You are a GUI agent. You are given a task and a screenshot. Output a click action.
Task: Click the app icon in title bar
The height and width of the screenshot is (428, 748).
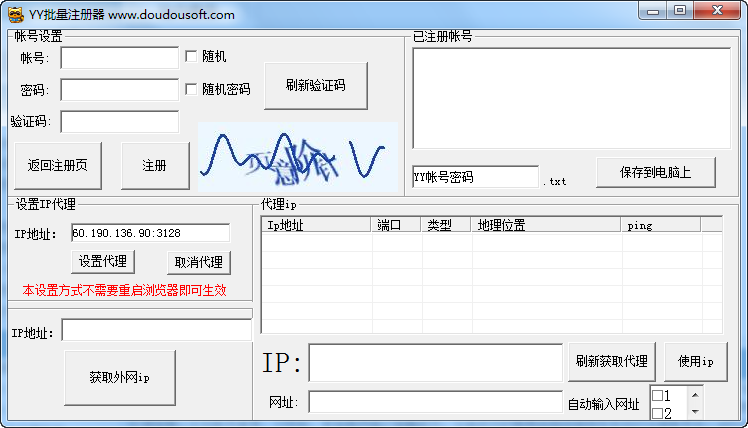(16, 14)
